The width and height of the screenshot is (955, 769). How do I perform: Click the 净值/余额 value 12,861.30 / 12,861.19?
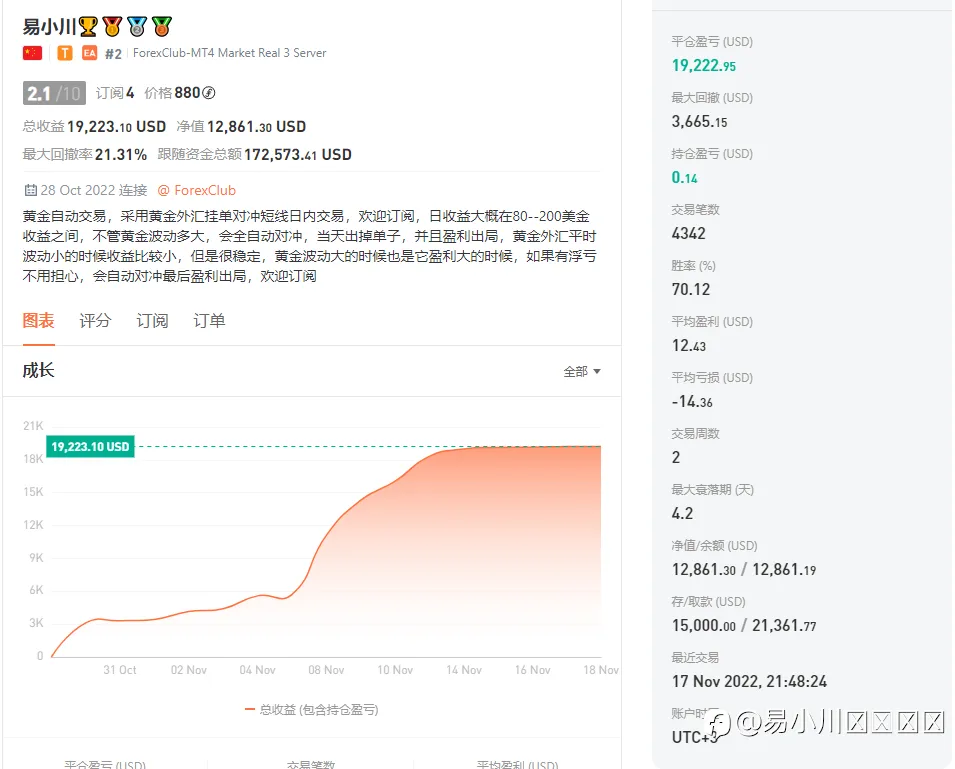click(x=744, y=569)
